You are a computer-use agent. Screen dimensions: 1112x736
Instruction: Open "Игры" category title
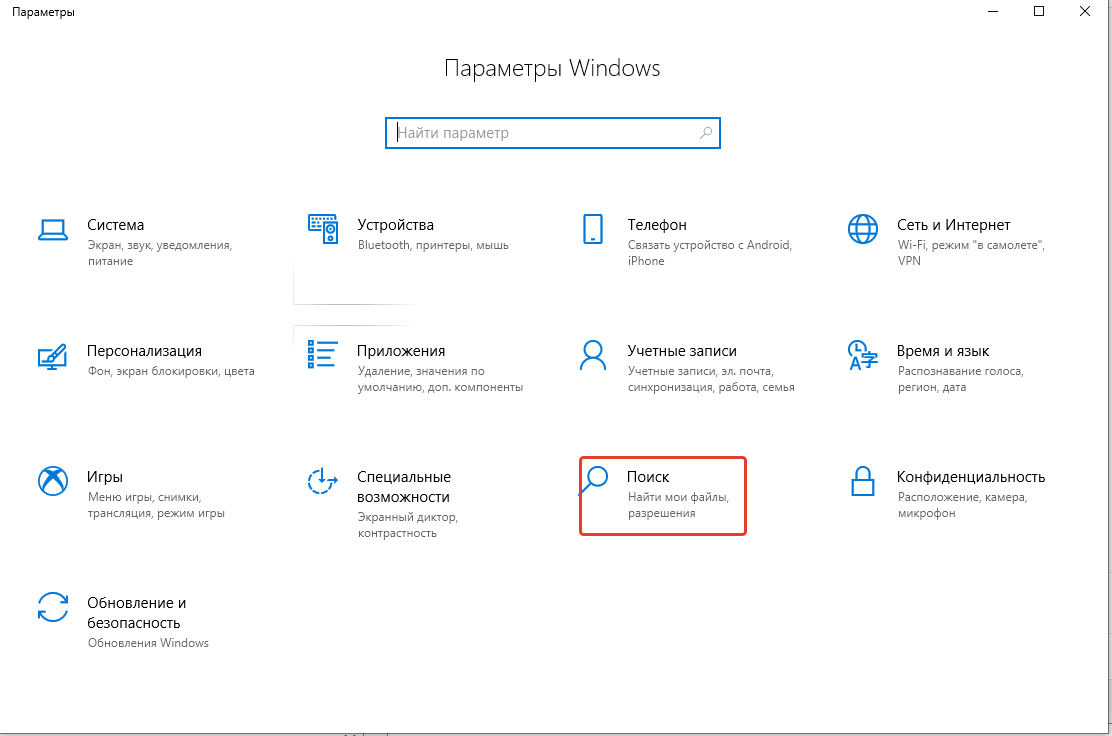pyautogui.click(x=105, y=477)
